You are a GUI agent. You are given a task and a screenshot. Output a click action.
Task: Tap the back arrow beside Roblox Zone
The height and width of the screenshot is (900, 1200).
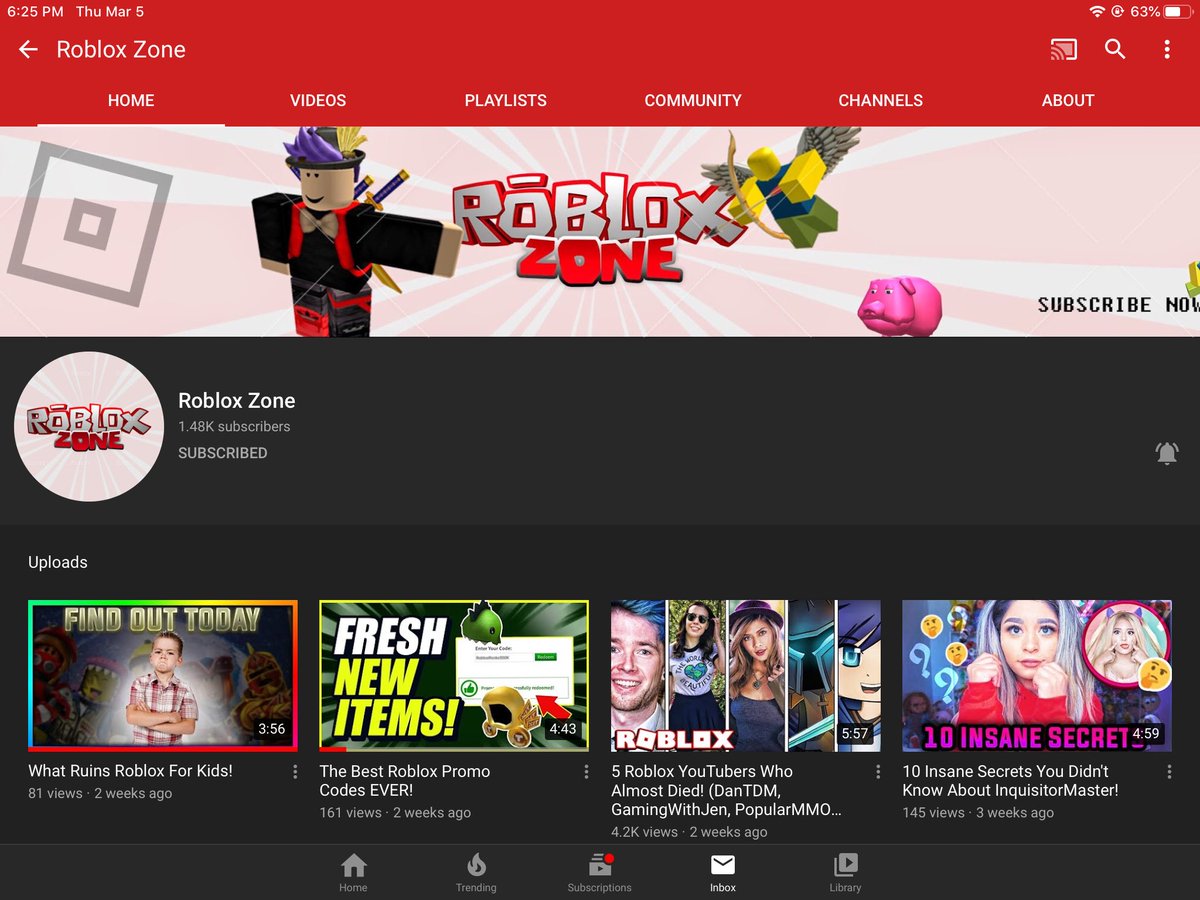coord(28,49)
